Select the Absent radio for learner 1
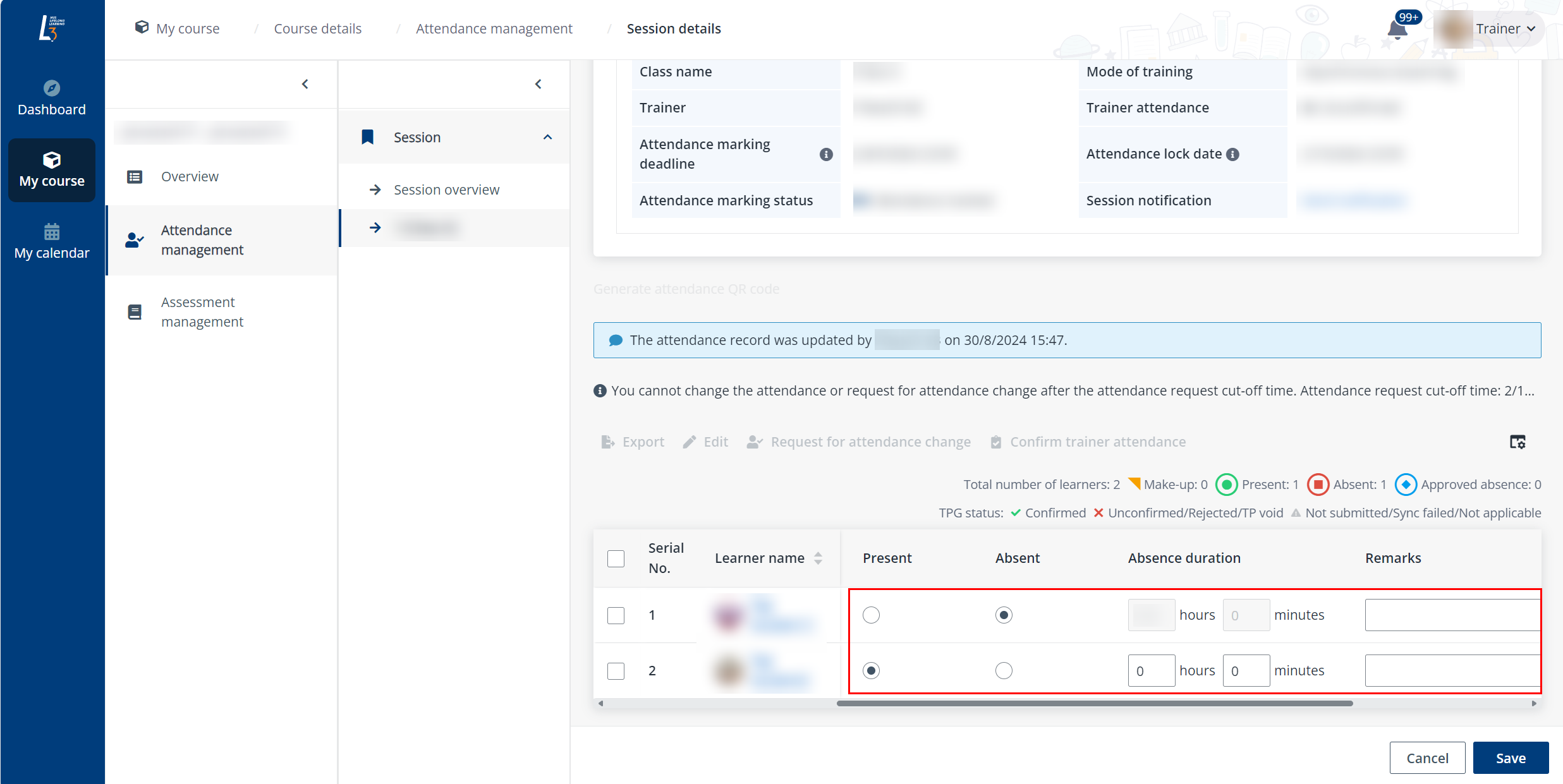1563x784 pixels. pos(1004,615)
